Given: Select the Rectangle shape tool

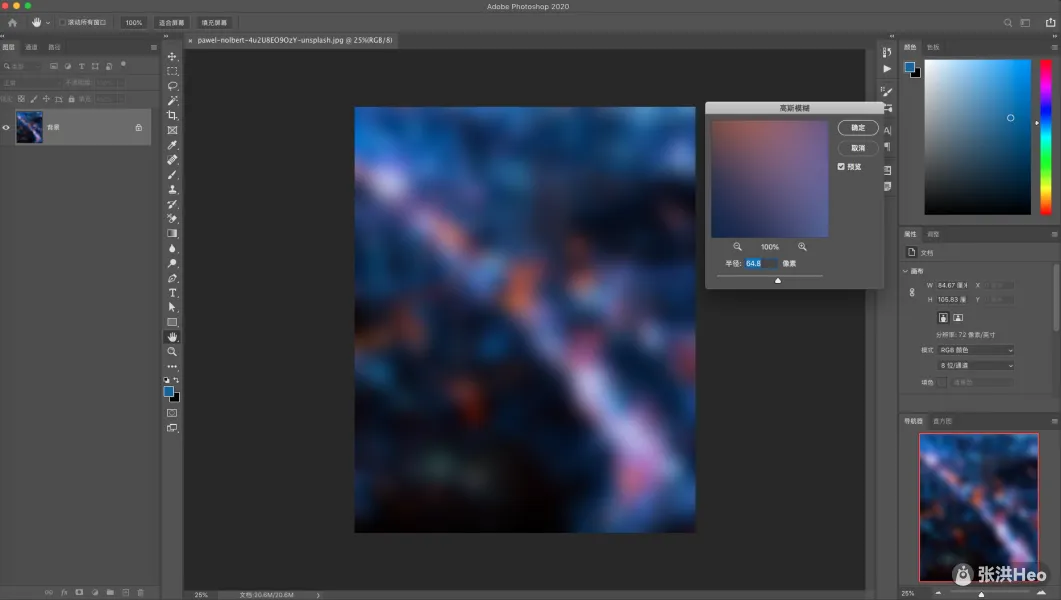Looking at the screenshot, I should 172,322.
